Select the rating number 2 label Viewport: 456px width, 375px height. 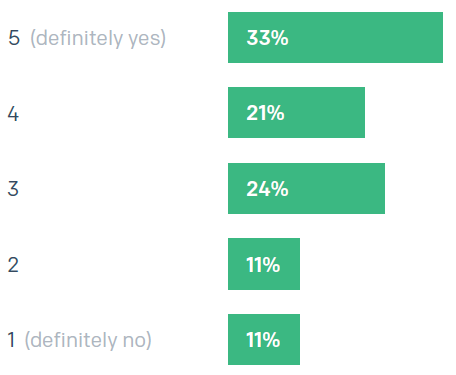(13, 265)
